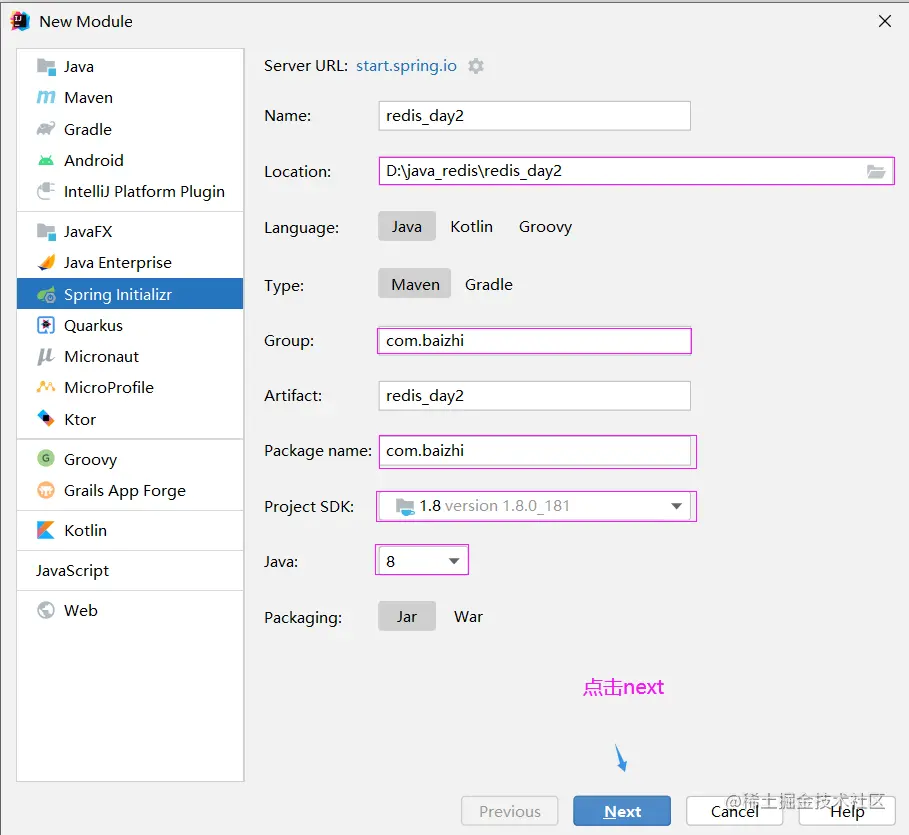
Task: Open the start.spring.io server link
Action: [406, 66]
